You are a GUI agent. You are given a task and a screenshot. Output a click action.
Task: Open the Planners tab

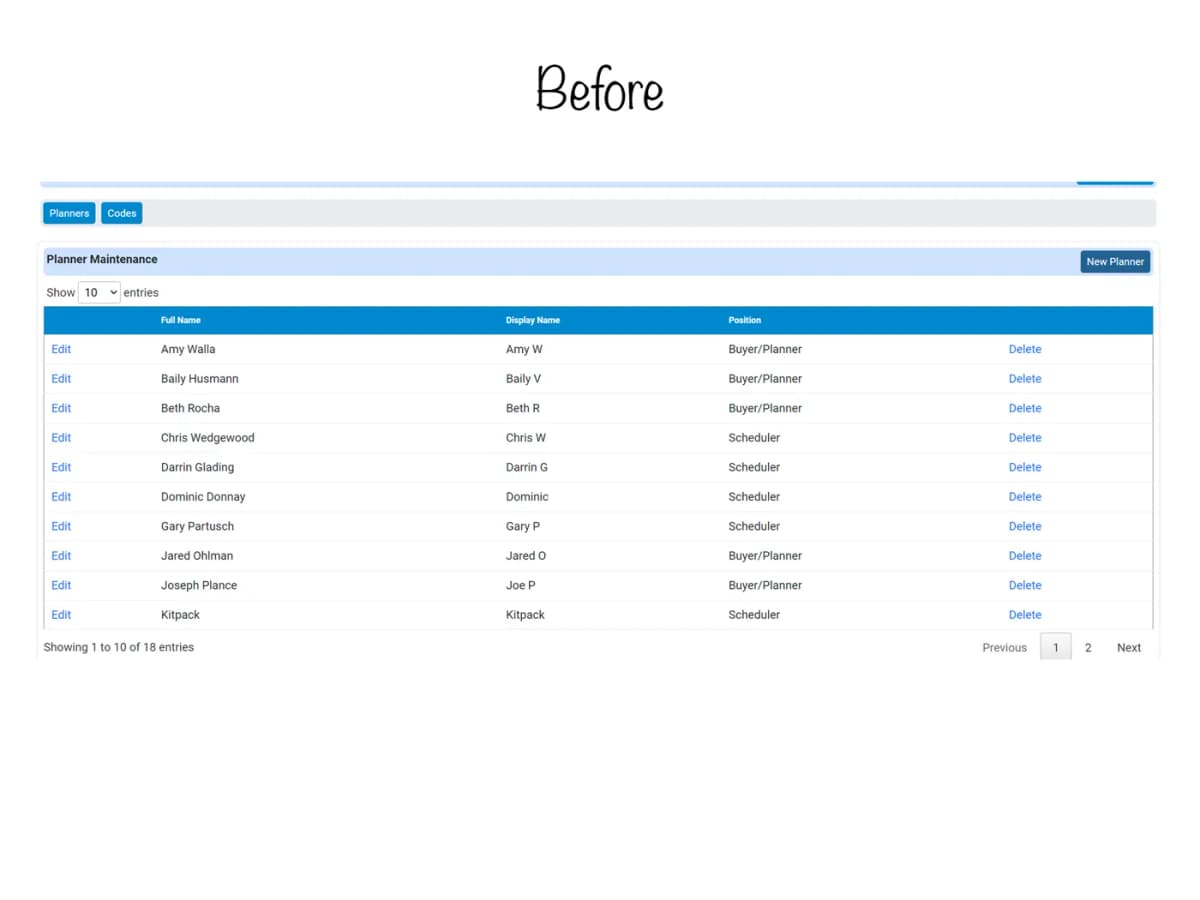(69, 213)
